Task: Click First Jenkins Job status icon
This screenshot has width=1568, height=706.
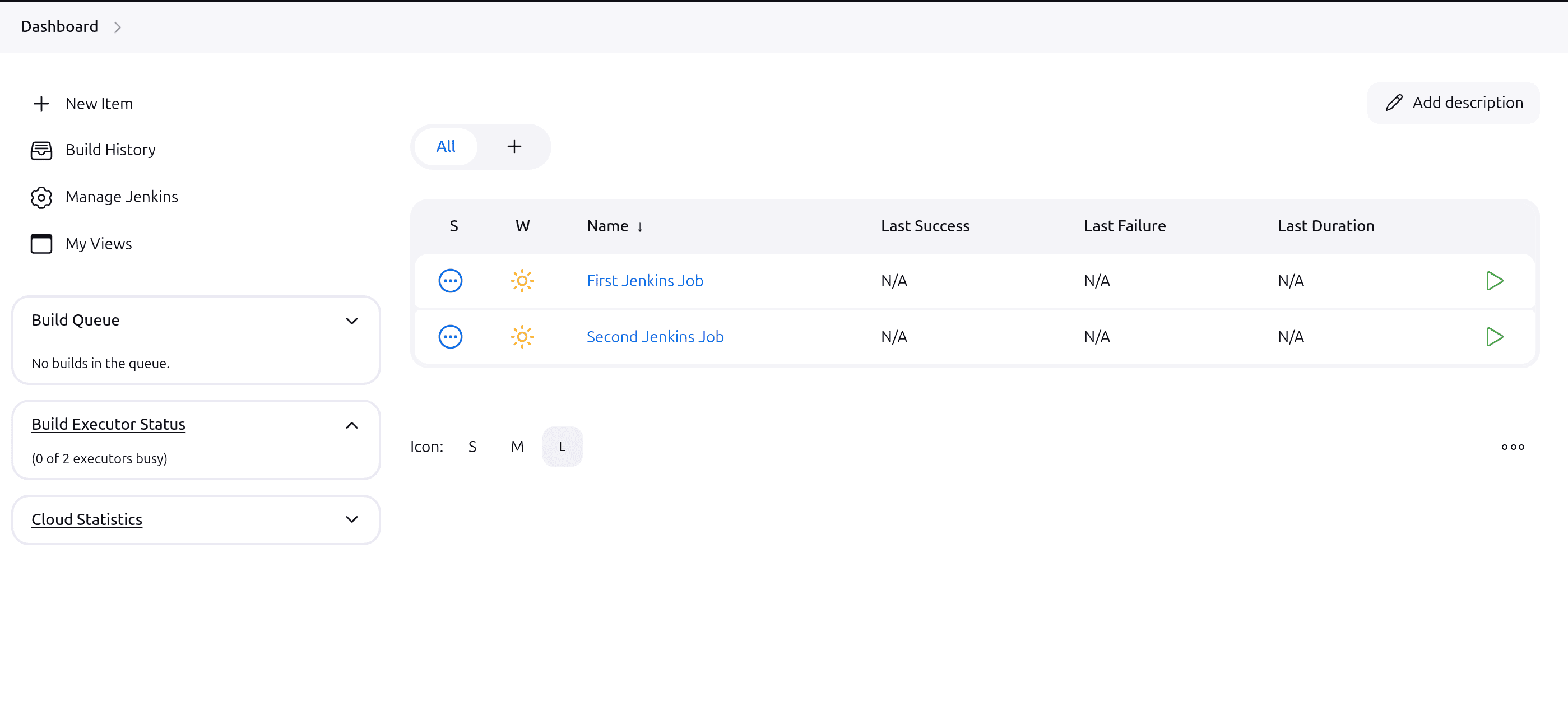Action: pyautogui.click(x=450, y=281)
